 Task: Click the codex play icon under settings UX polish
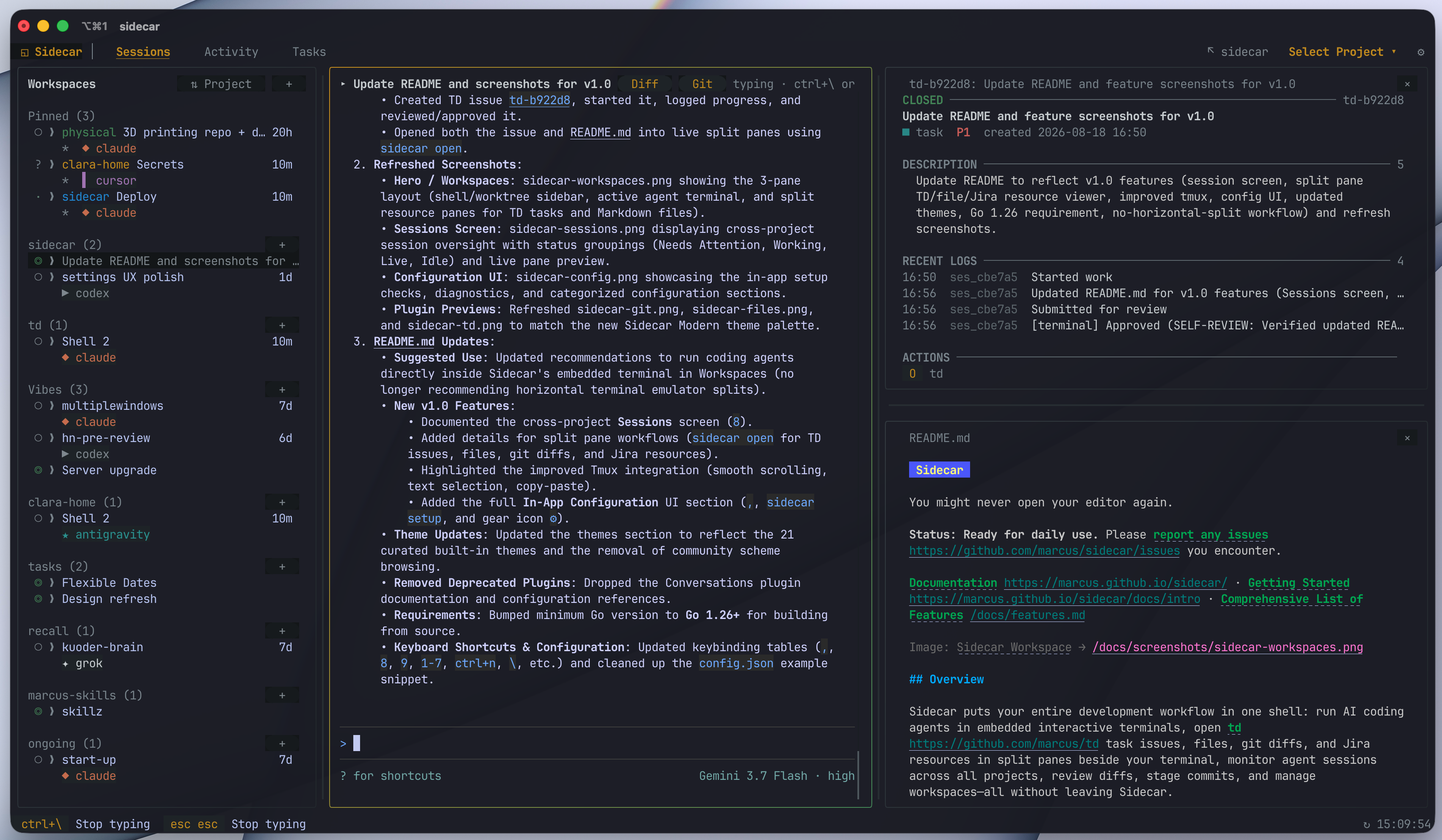coord(65,293)
